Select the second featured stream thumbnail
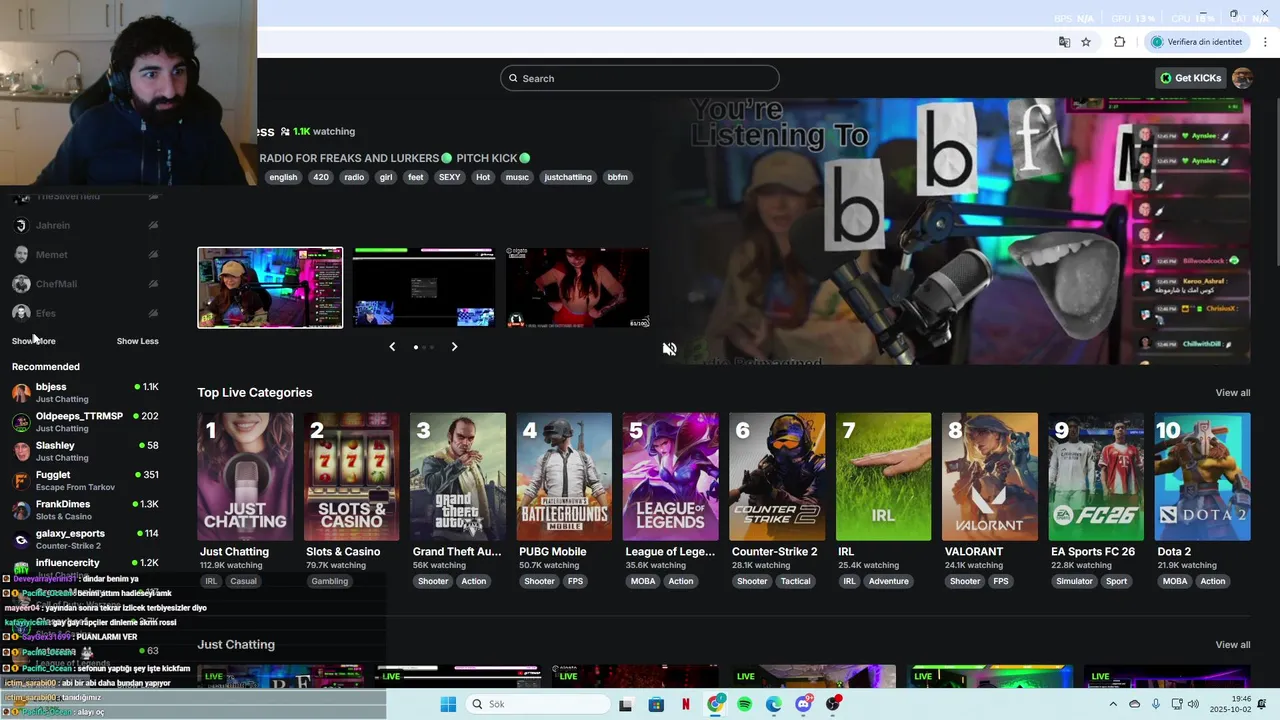Viewport: 1280px width, 720px height. [424, 288]
